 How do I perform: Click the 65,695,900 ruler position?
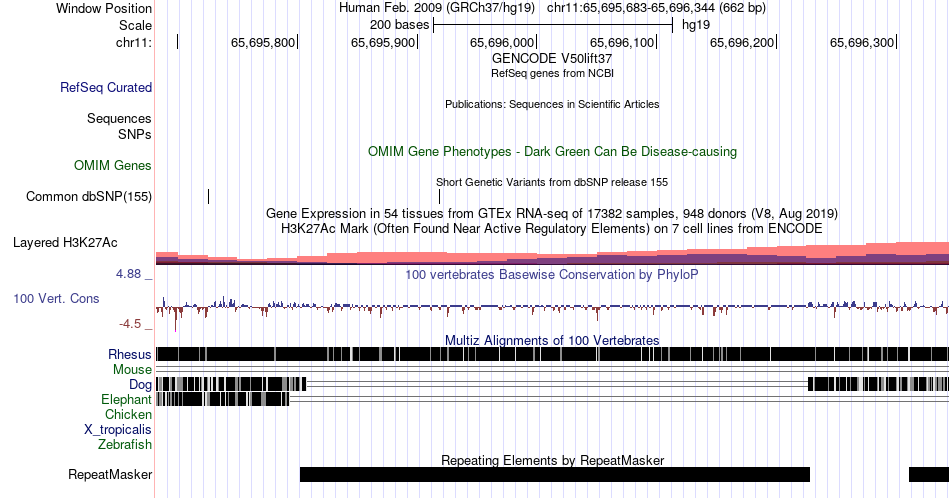click(383, 42)
